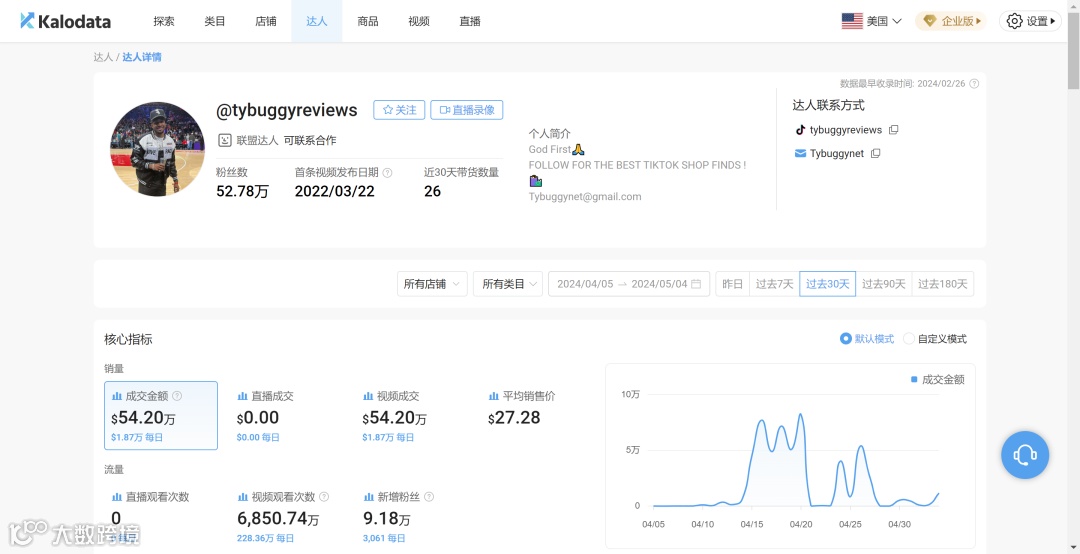
Task: Select the 直播成交 metric card
Action: [287, 416]
